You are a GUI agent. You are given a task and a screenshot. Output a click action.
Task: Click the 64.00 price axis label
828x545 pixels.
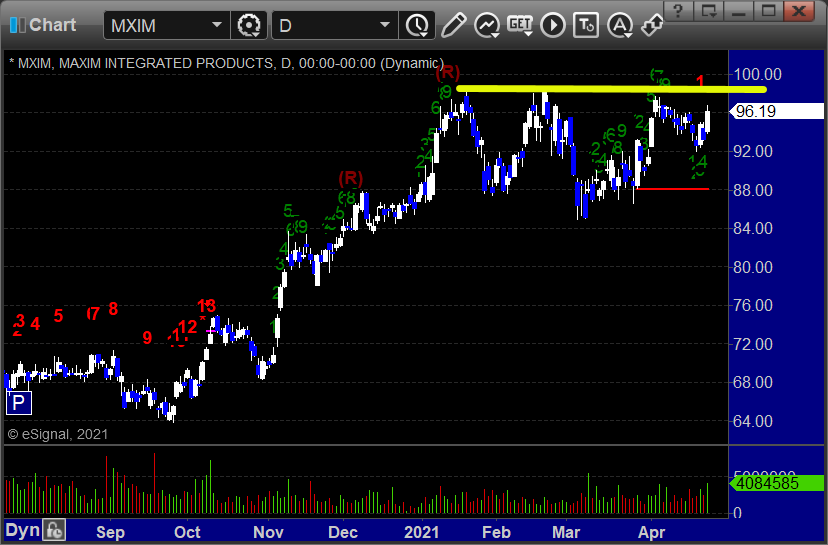click(753, 421)
